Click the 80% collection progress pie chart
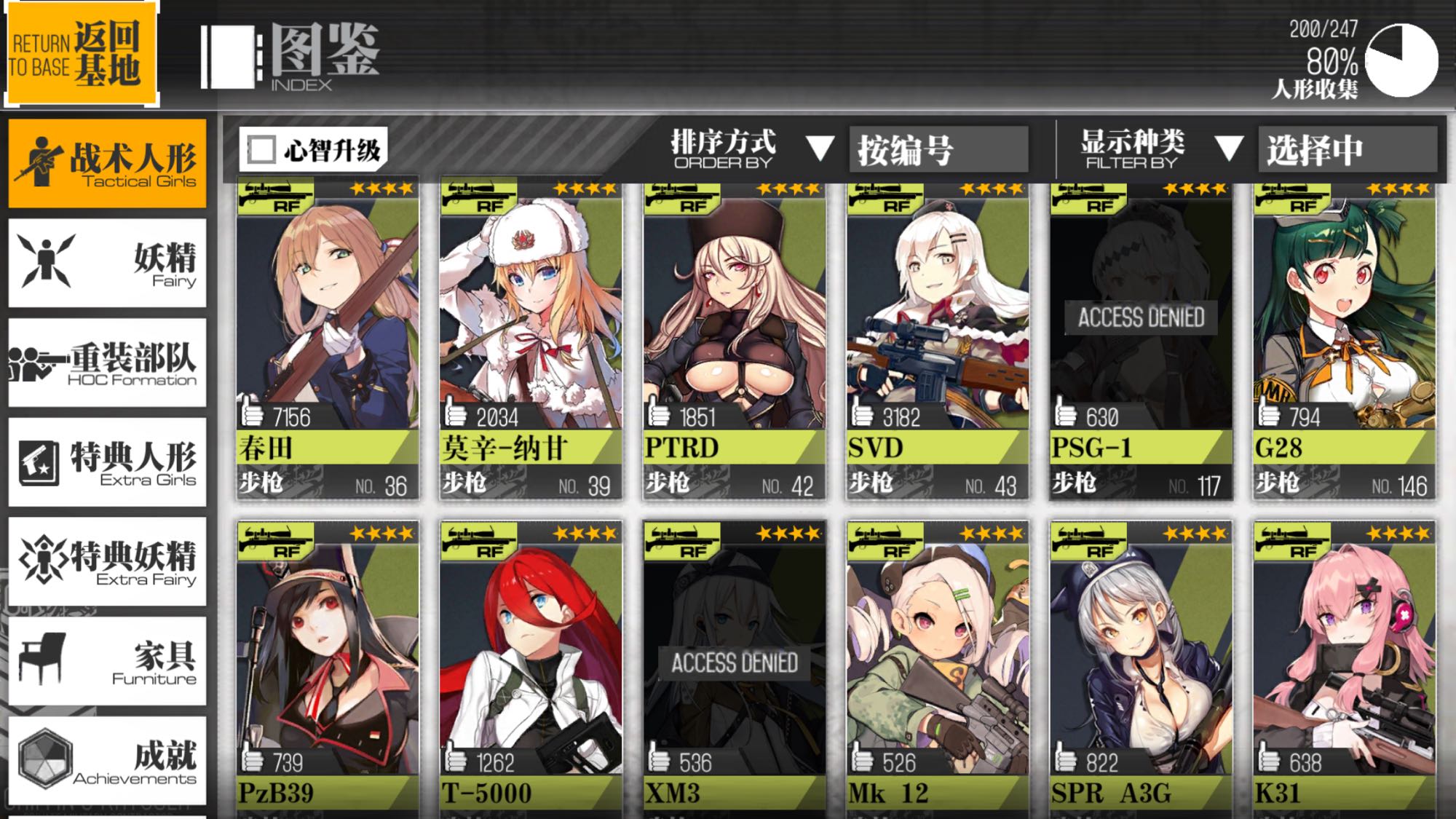This screenshot has width=1456, height=819. tap(1401, 60)
